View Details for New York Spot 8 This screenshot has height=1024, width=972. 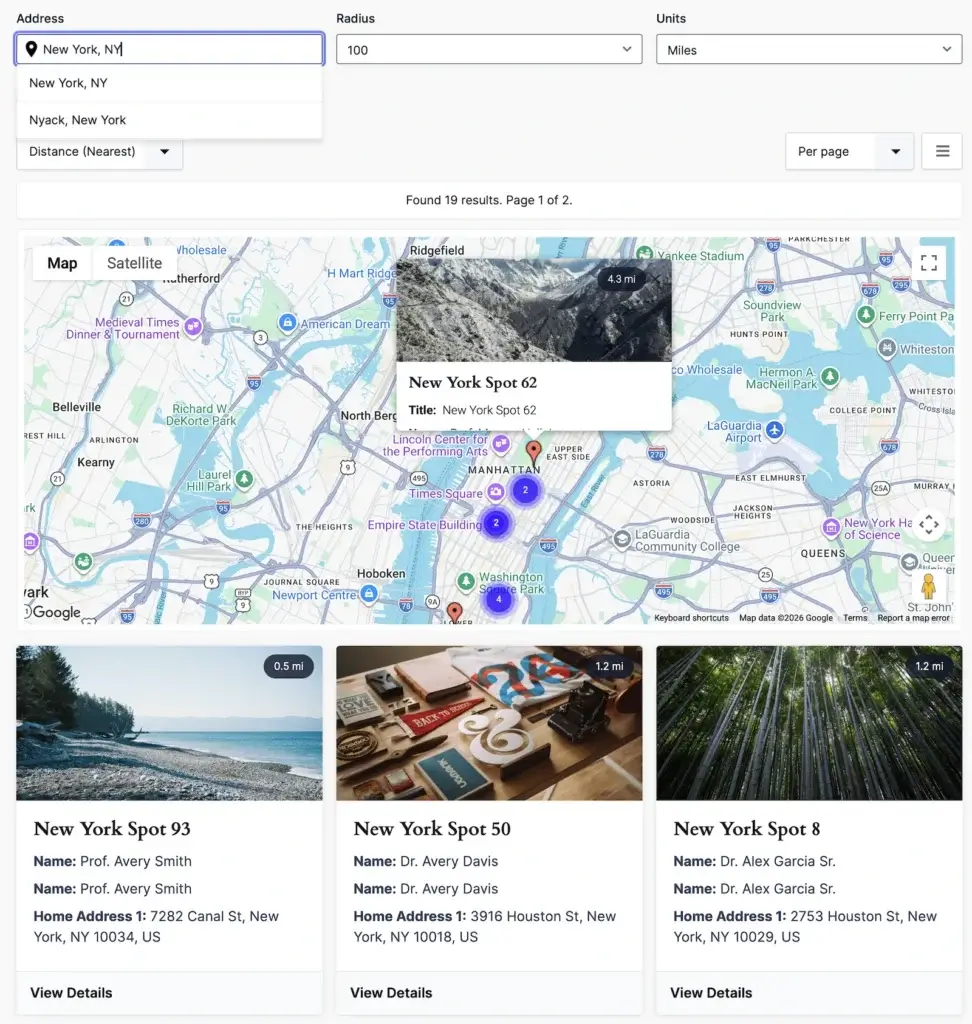tap(711, 993)
